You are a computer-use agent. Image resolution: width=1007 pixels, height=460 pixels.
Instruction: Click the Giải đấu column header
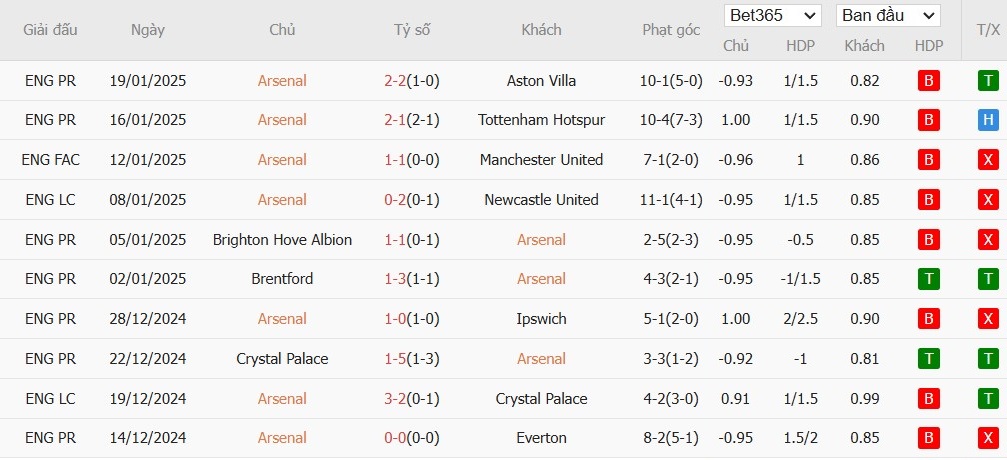(50, 30)
